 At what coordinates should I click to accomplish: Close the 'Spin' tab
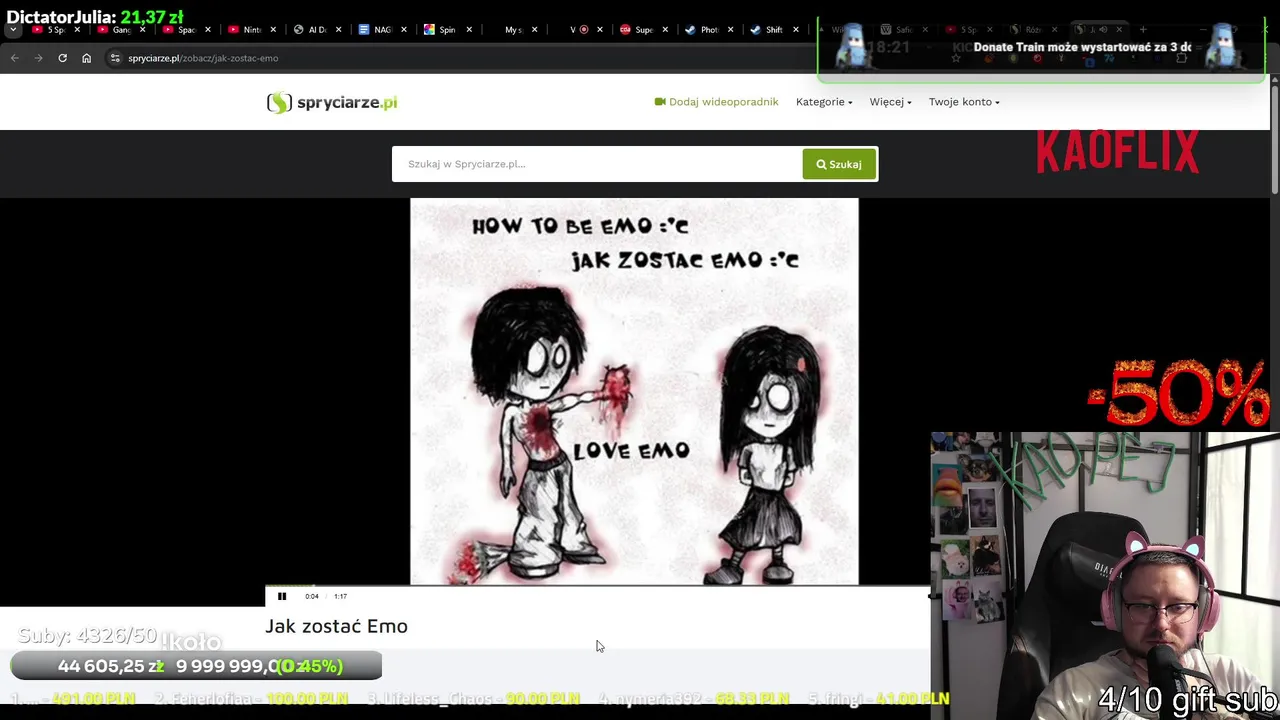point(469,30)
